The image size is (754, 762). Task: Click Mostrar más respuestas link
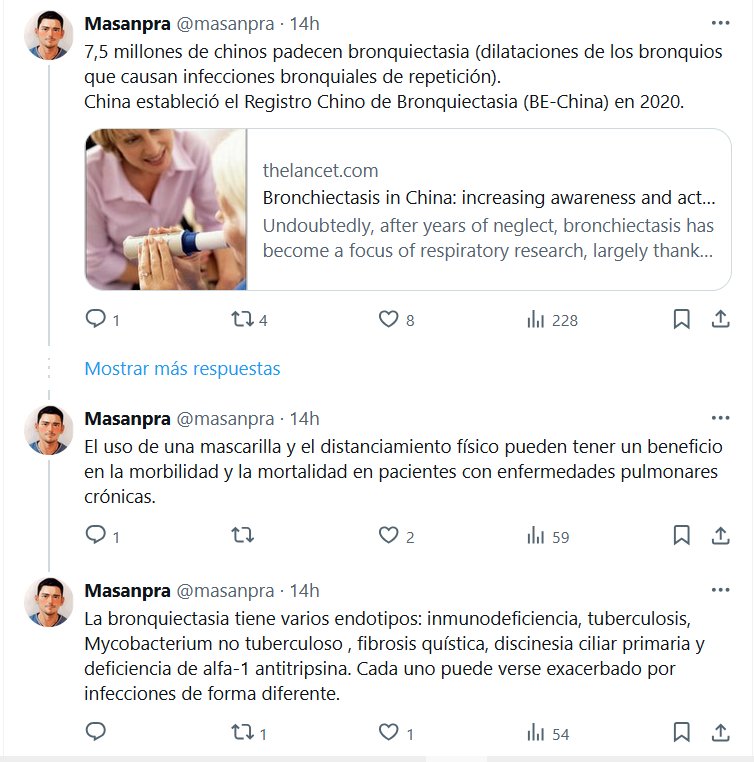(182, 368)
